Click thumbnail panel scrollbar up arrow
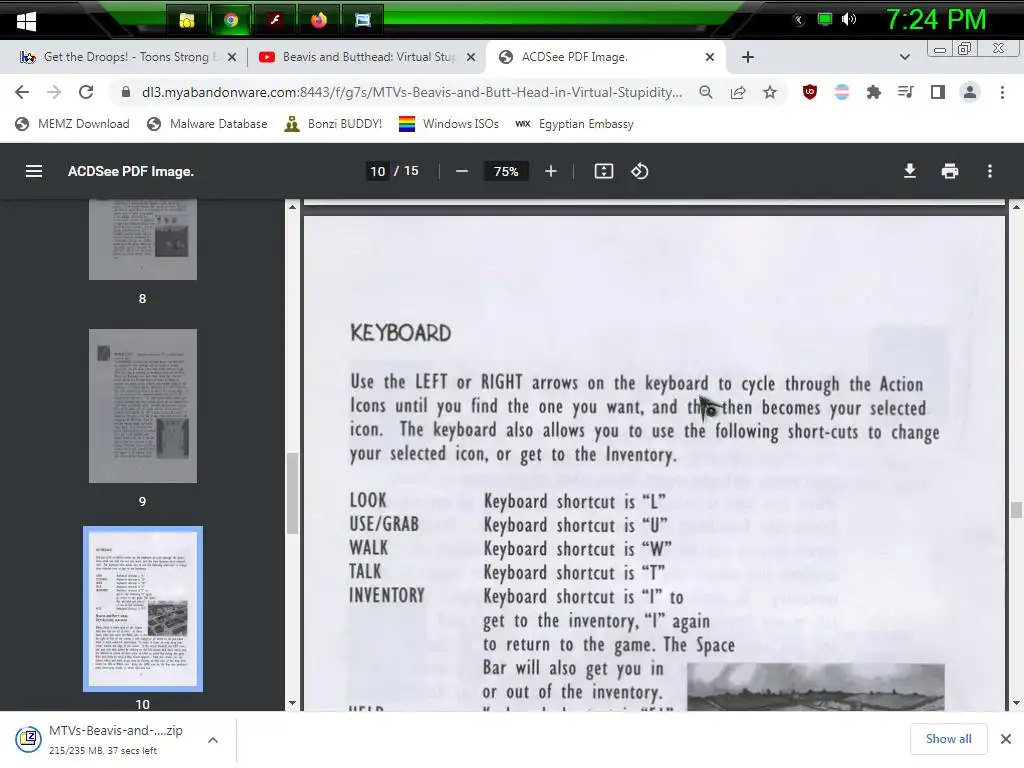This screenshot has height=768, width=1024. point(292,207)
